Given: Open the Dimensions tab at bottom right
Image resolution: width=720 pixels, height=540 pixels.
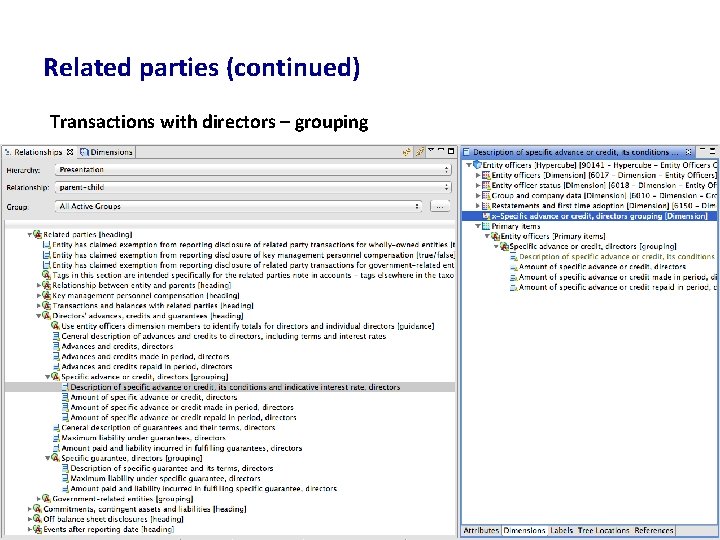Looking at the screenshot, I should pyautogui.click(x=524, y=530).
